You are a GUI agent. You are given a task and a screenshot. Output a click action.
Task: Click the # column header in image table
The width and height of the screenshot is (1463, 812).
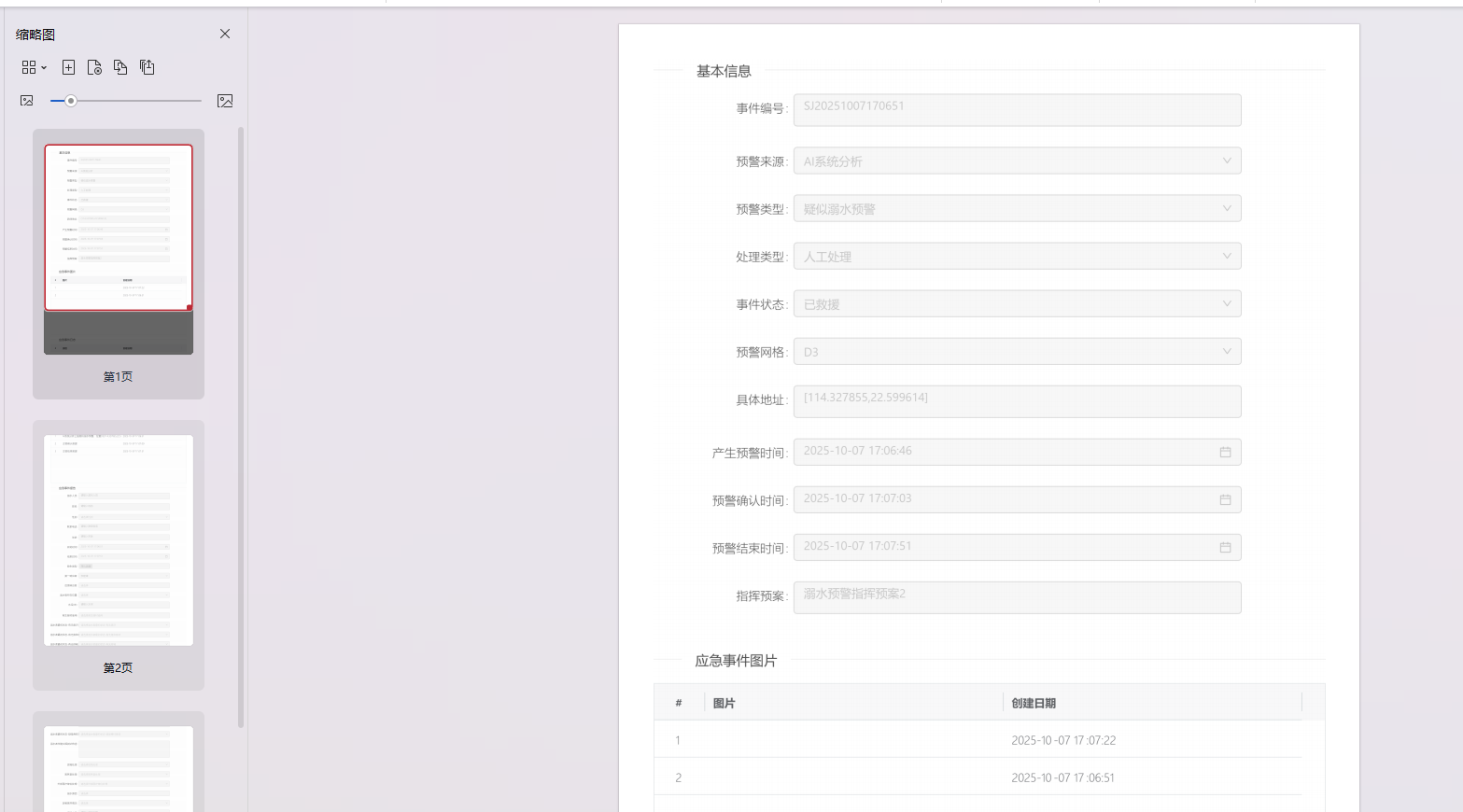pyautogui.click(x=679, y=703)
